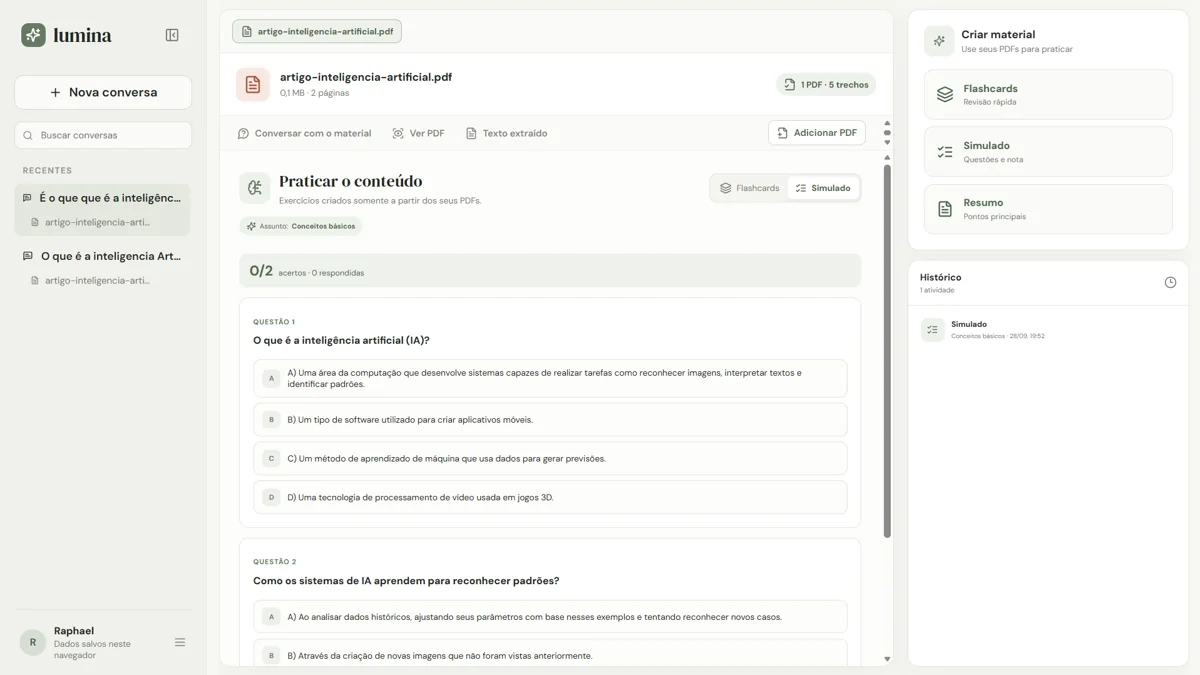Click the Adicionar PDF button

coord(817,133)
